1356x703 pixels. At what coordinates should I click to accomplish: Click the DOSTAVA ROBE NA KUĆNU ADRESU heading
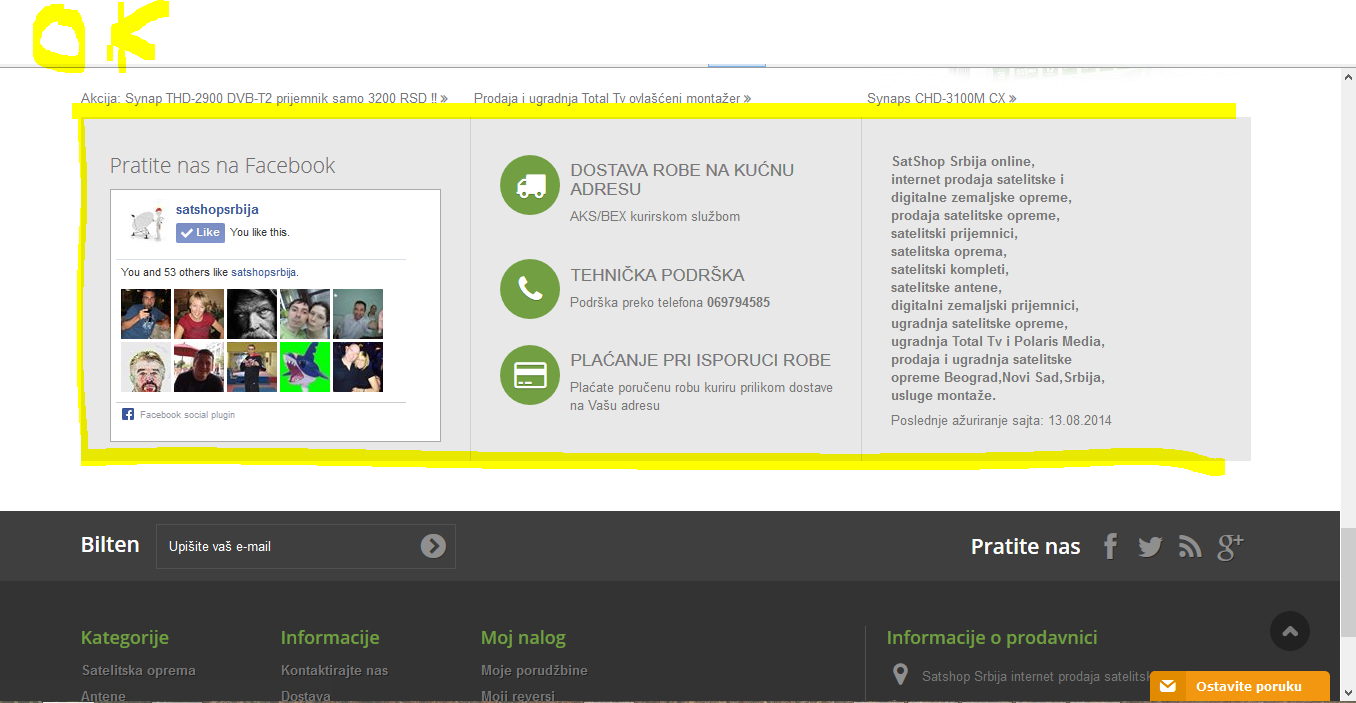(x=682, y=180)
